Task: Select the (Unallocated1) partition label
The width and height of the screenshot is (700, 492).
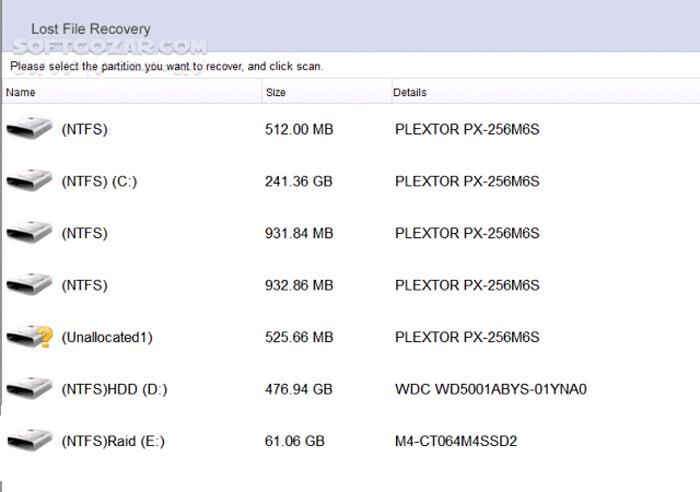Action: pyautogui.click(x=107, y=337)
